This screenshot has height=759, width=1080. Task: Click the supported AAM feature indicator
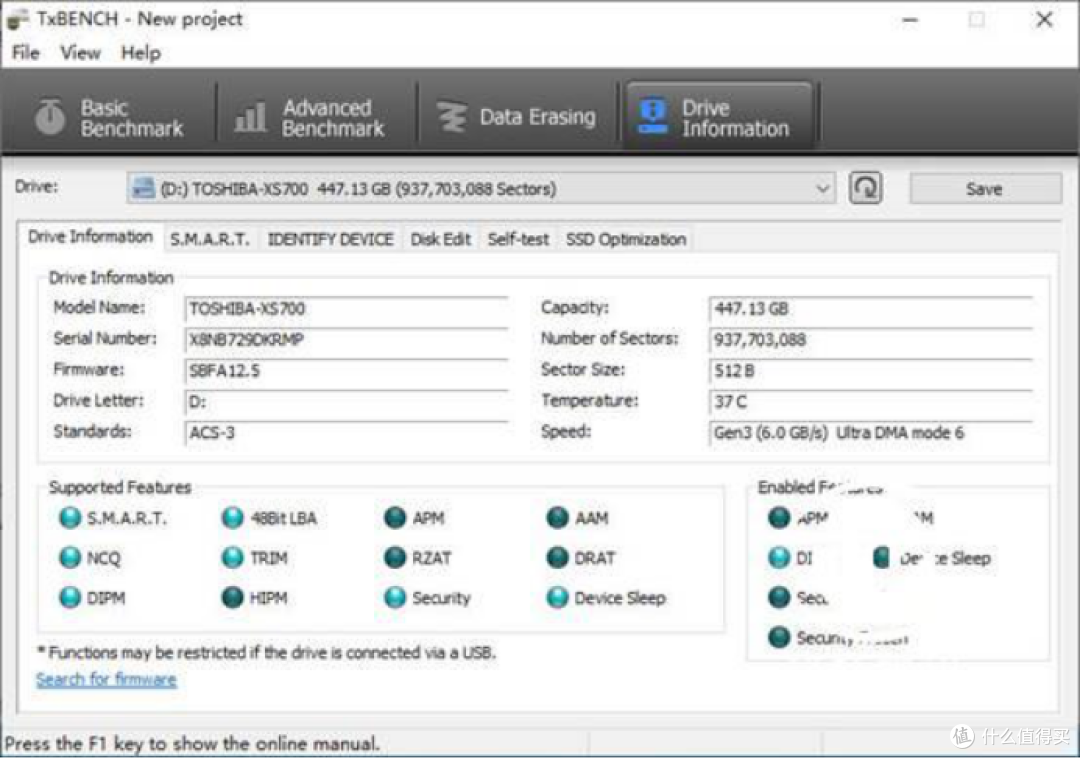click(557, 517)
